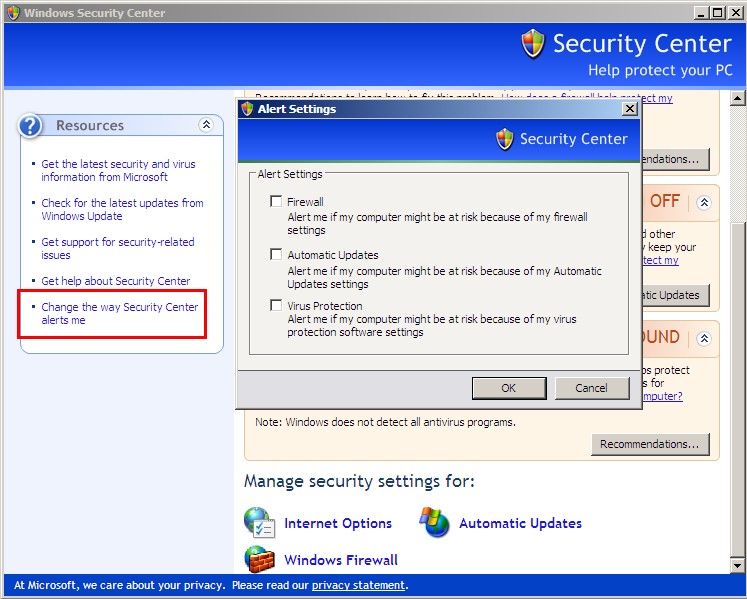Click the Windows Firewall brick wall icon
Screen dimensions: 747x599
pyautogui.click(x=260, y=559)
